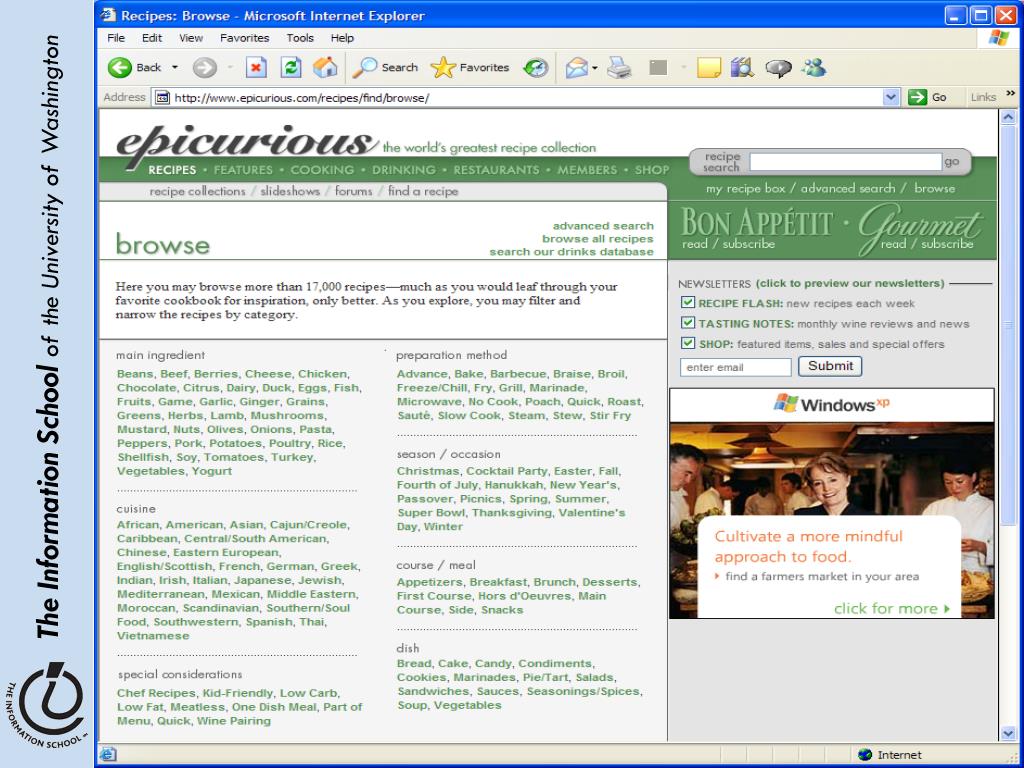Viewport: 1024px width, 768px height.
Task: Stop page loading with red X icon
Action: (256, 67)
